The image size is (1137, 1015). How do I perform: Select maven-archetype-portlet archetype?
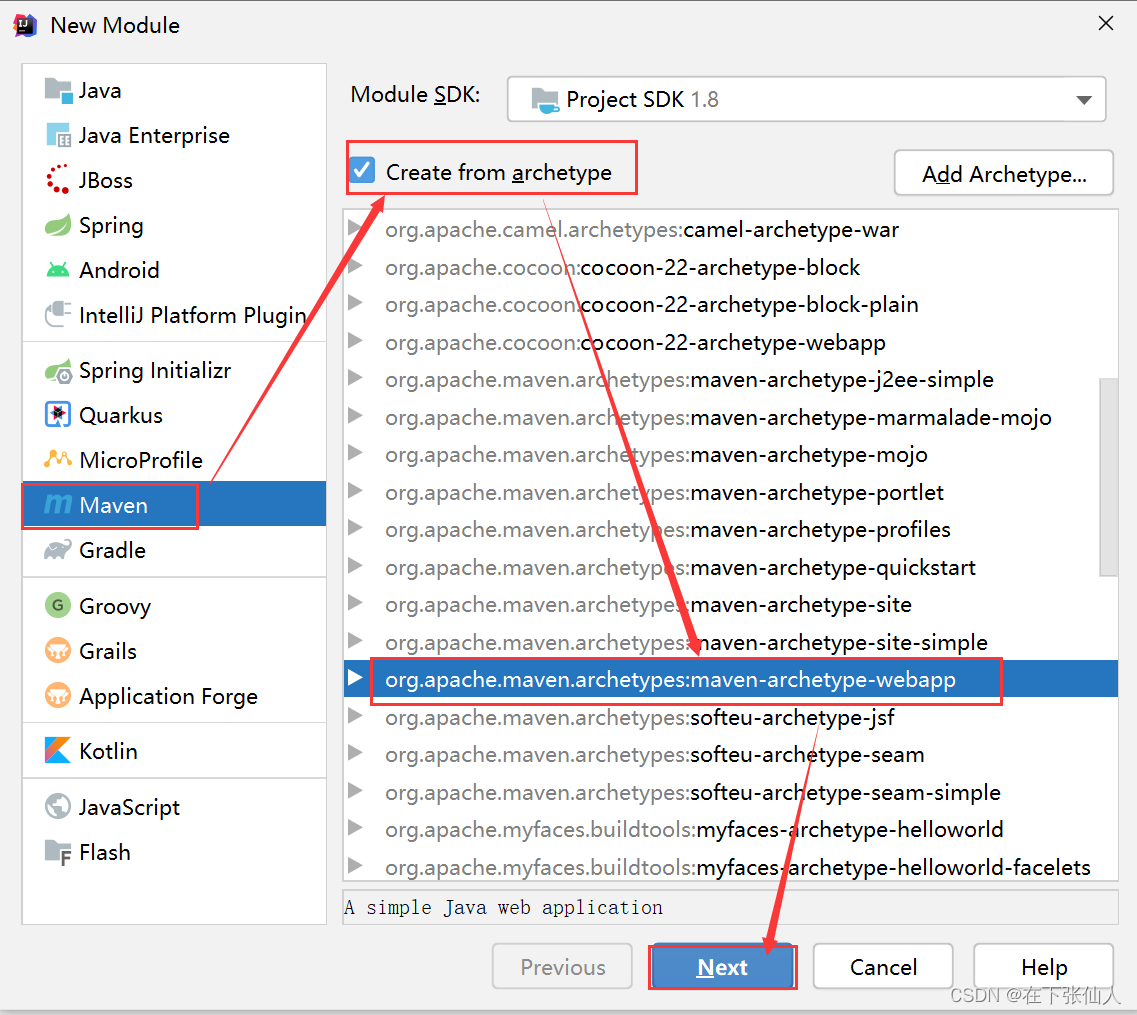coord(731,492)
